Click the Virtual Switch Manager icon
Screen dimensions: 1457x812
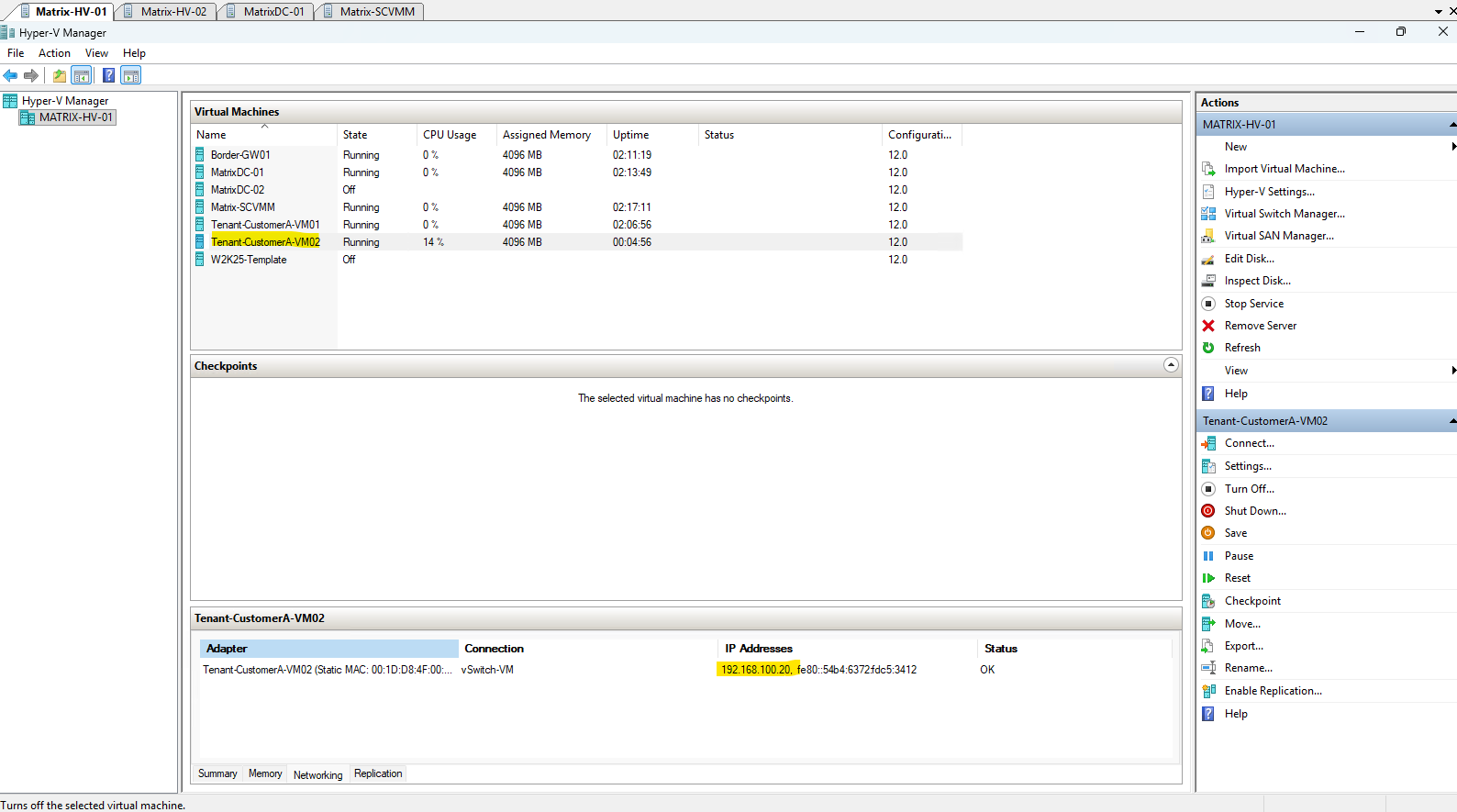(x=1208, y=214)
